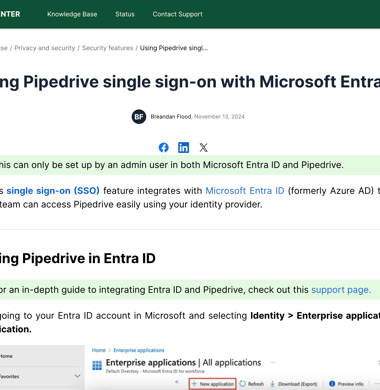
Task: Click the Refresh icon in the Entra screenshot
Action: (242, 384)
